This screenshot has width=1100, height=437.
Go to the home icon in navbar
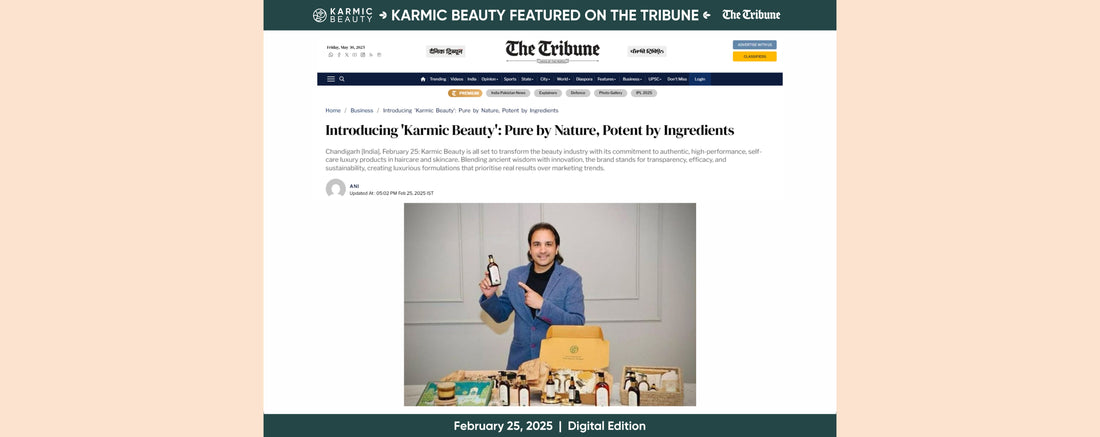[423, 79]
